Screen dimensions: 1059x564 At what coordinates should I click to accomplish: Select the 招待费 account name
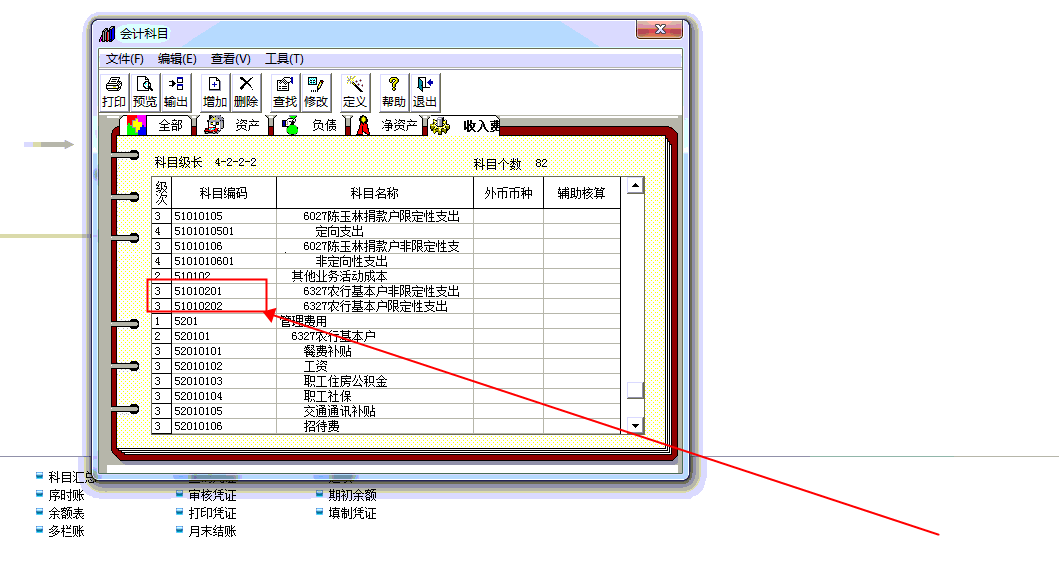pyautogui.click(x=321, y=426)
